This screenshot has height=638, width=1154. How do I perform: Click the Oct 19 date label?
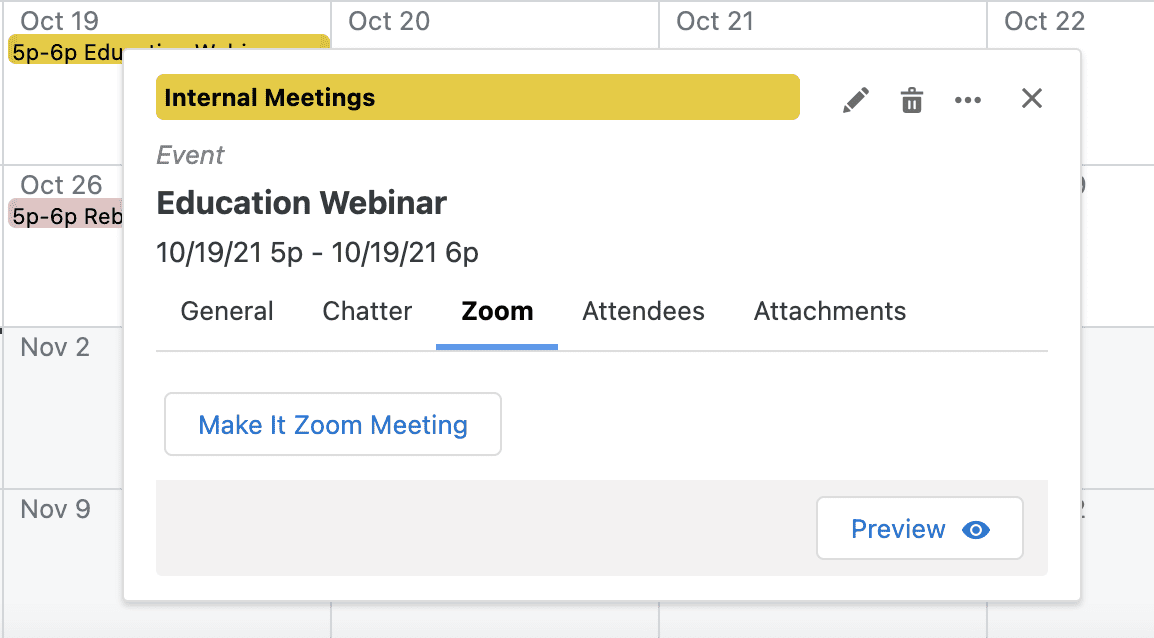59,21
